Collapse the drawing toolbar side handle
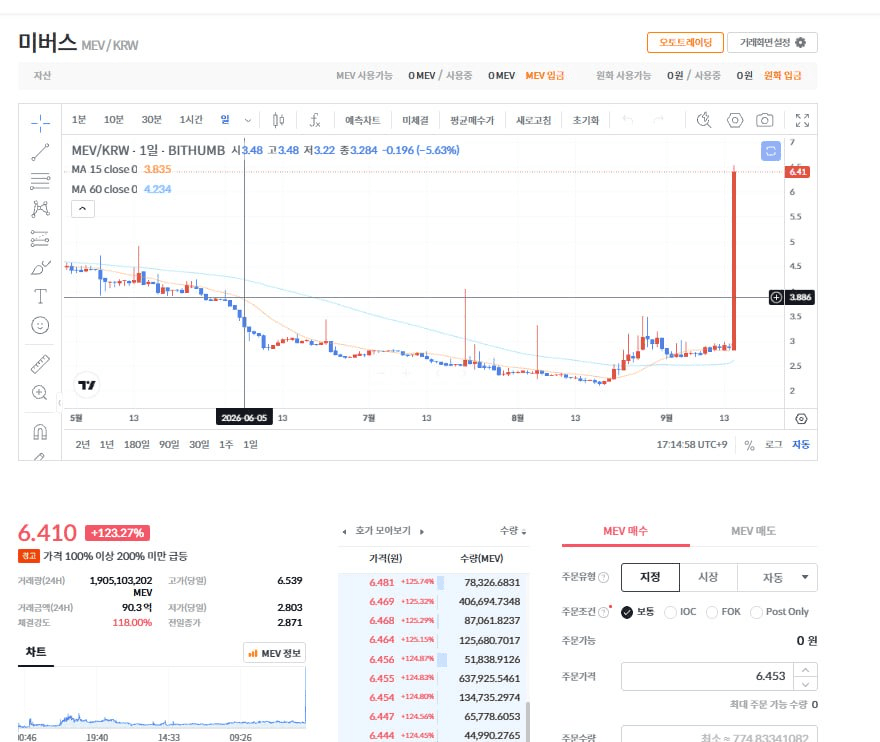The height and width of the screenshot is (742, 880). click(x=59, y=402)
